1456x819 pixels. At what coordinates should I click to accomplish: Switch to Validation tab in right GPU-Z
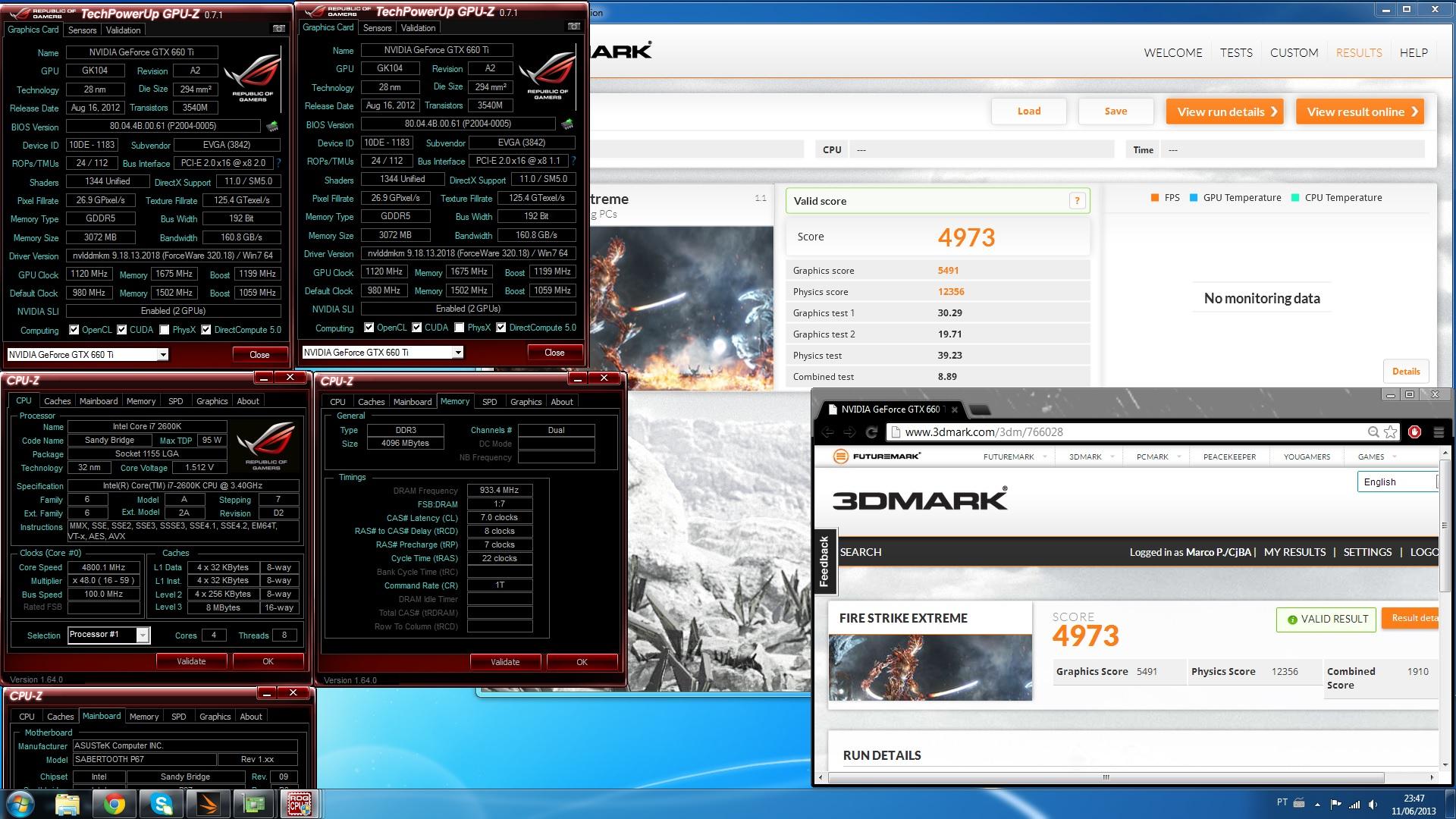tap(418, 28)
